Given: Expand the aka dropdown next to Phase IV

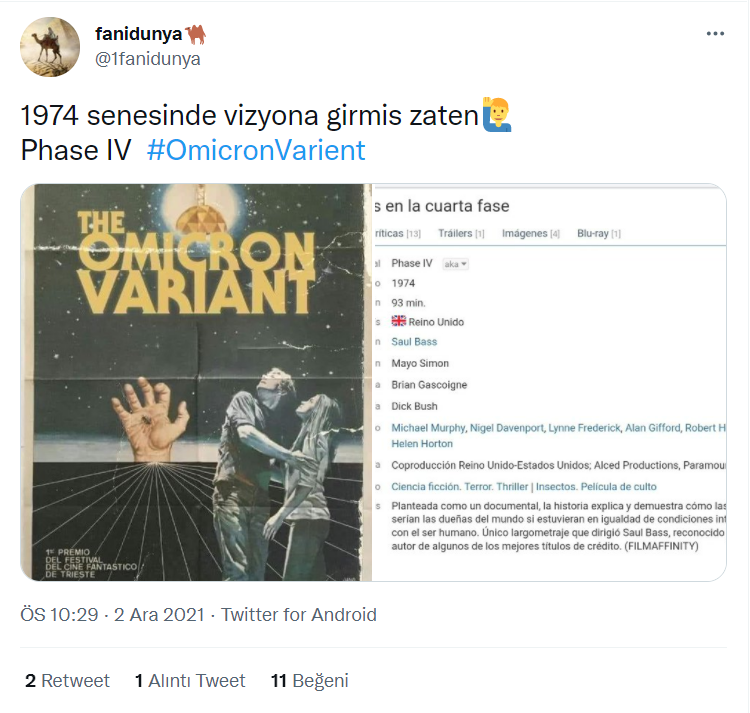Looking at the screenshot, I should pyautogui.click(x=455, y=264).
